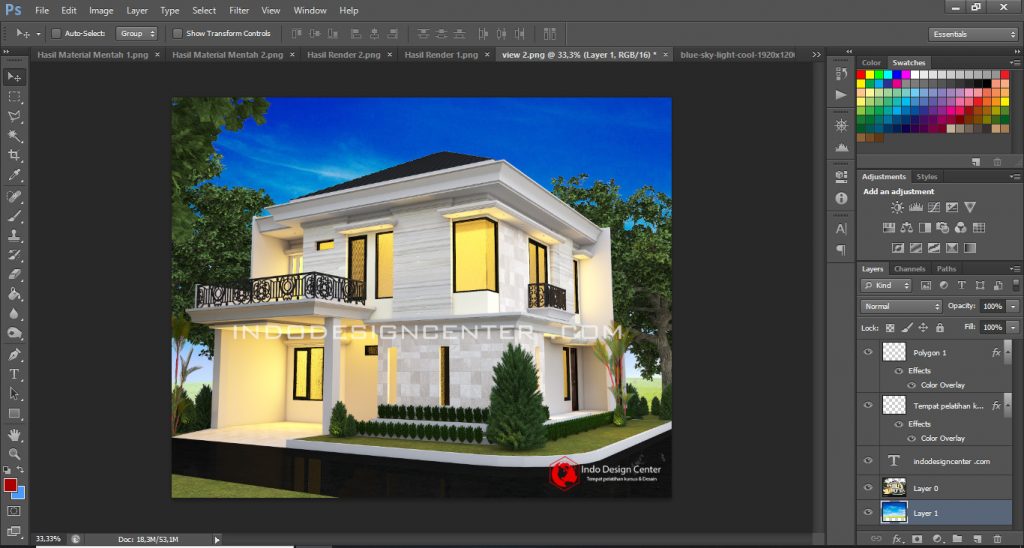Switch to the Channels tab

pos(909,269)
